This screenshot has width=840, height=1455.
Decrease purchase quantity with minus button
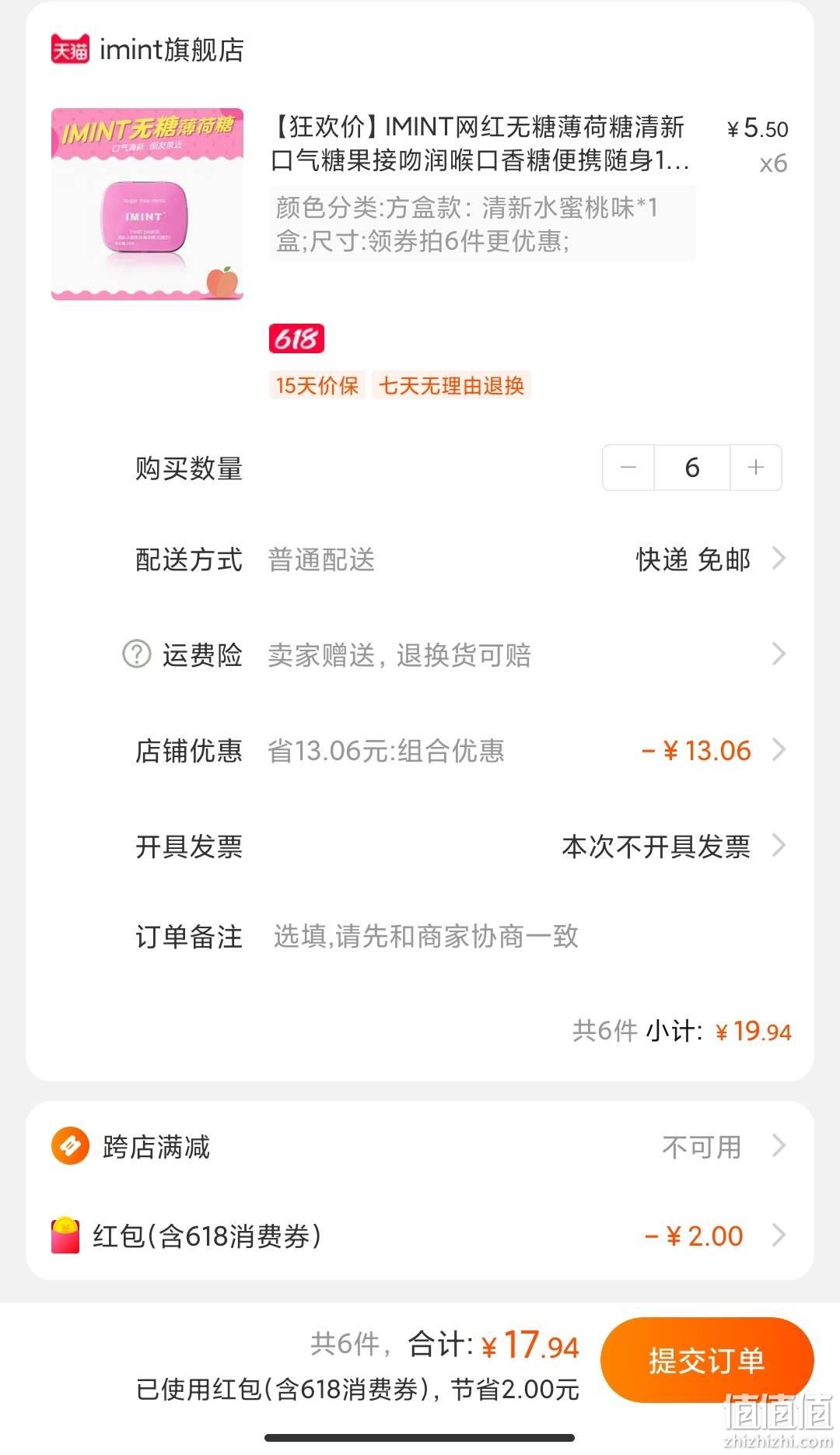(x=628, y=468)
